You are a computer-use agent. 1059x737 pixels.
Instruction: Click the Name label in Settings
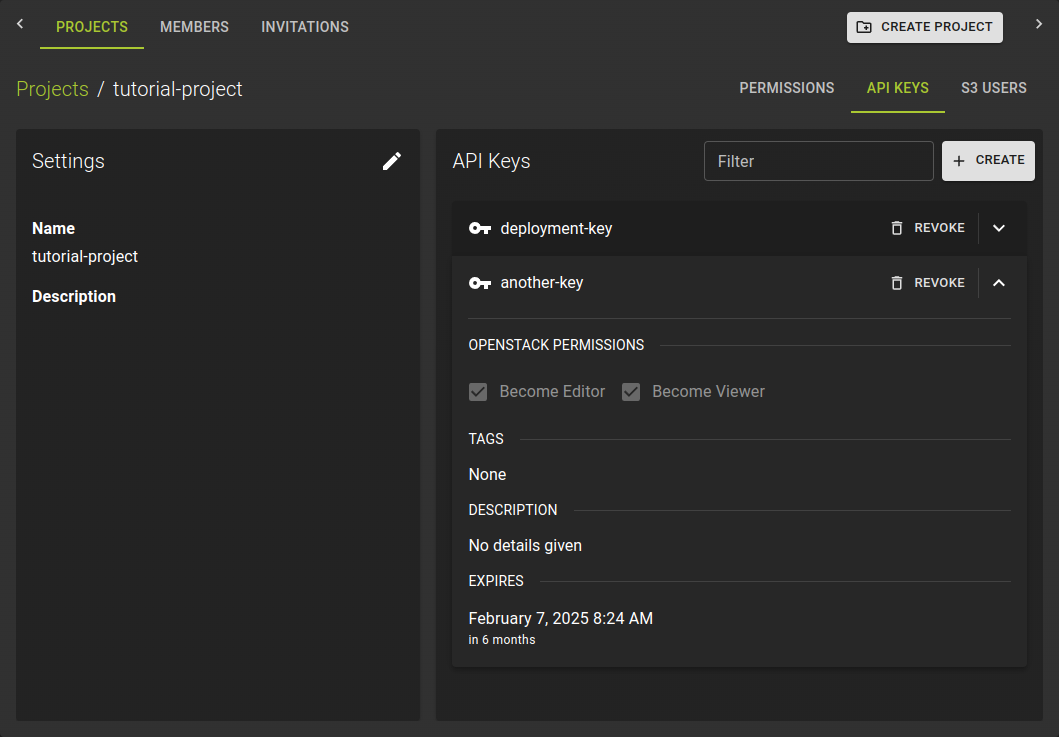pos(53,228)
